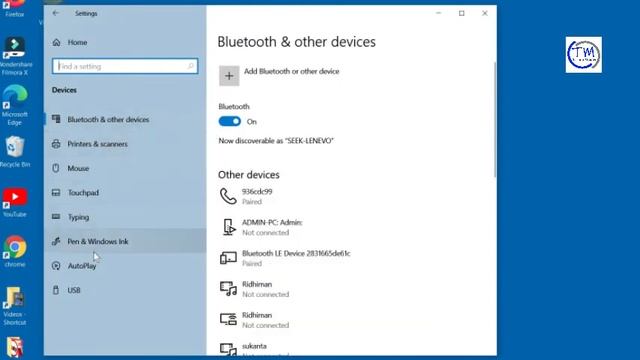640x360 pixels.
Task: Click the pen icon in sidebar
Action: point(56,241)
